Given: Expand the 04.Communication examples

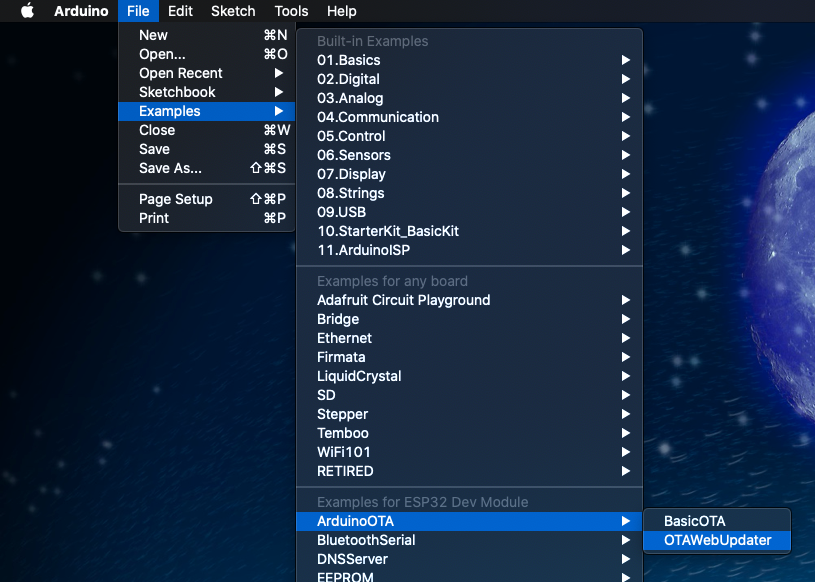Looking at the screenshot, I should 469,117.
